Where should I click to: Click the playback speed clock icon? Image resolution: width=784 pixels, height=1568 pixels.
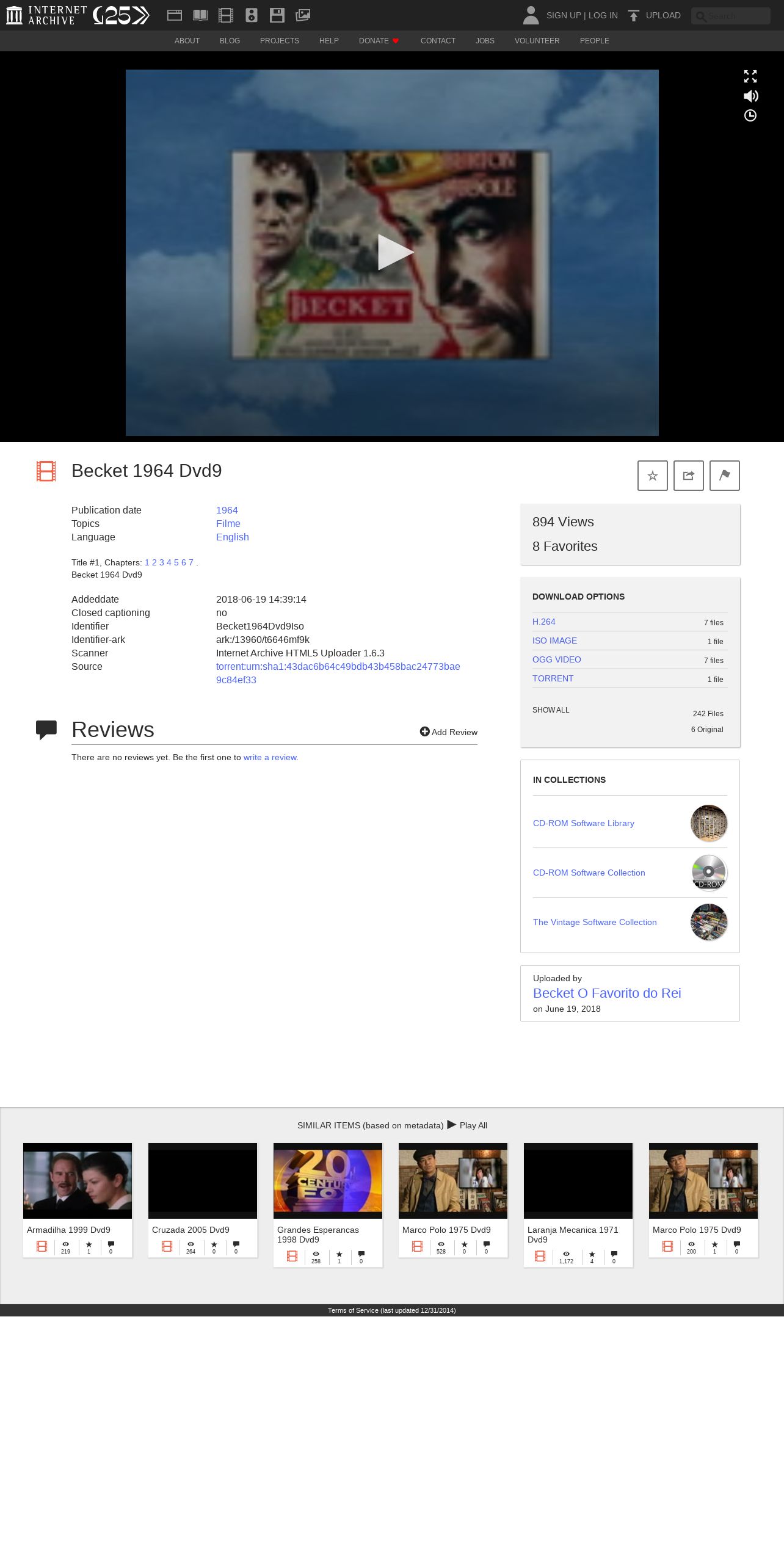pyautogui.click(x=750, y=115)
